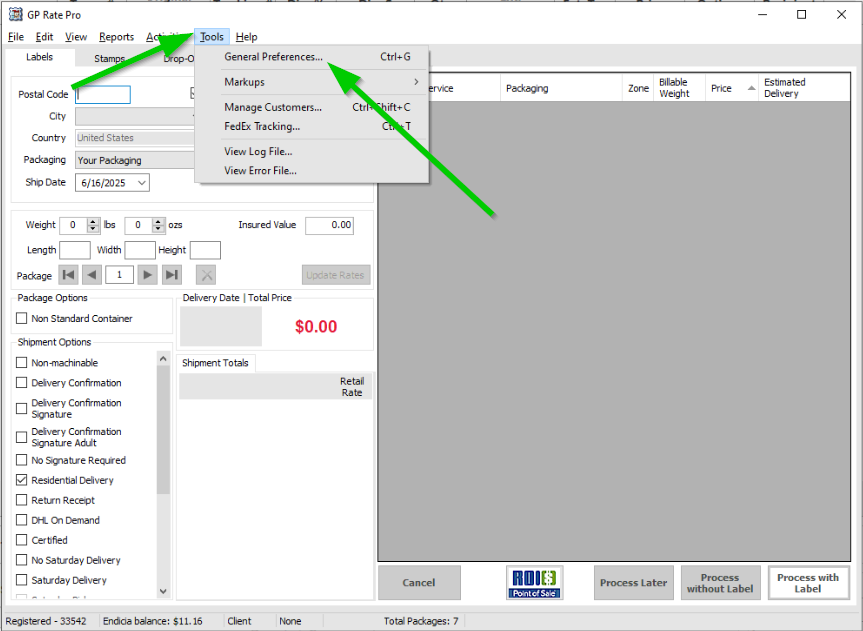Switch to the Labels tab
Viewport: 863px width, 631px height.
click(x=40, y=57)
